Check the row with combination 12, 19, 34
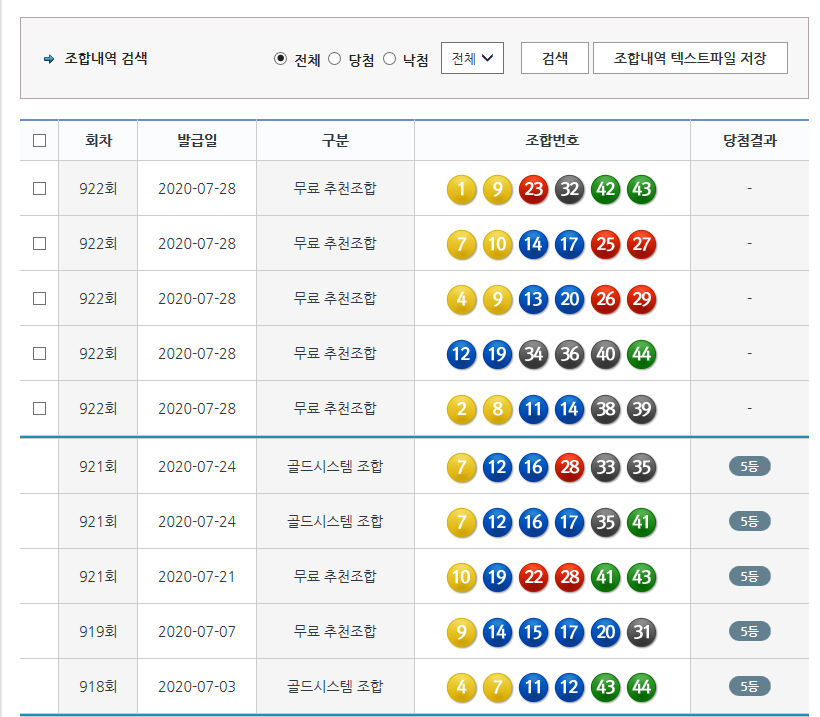The height and width of the screenshot is (717, 820). (x=40, y=353)
